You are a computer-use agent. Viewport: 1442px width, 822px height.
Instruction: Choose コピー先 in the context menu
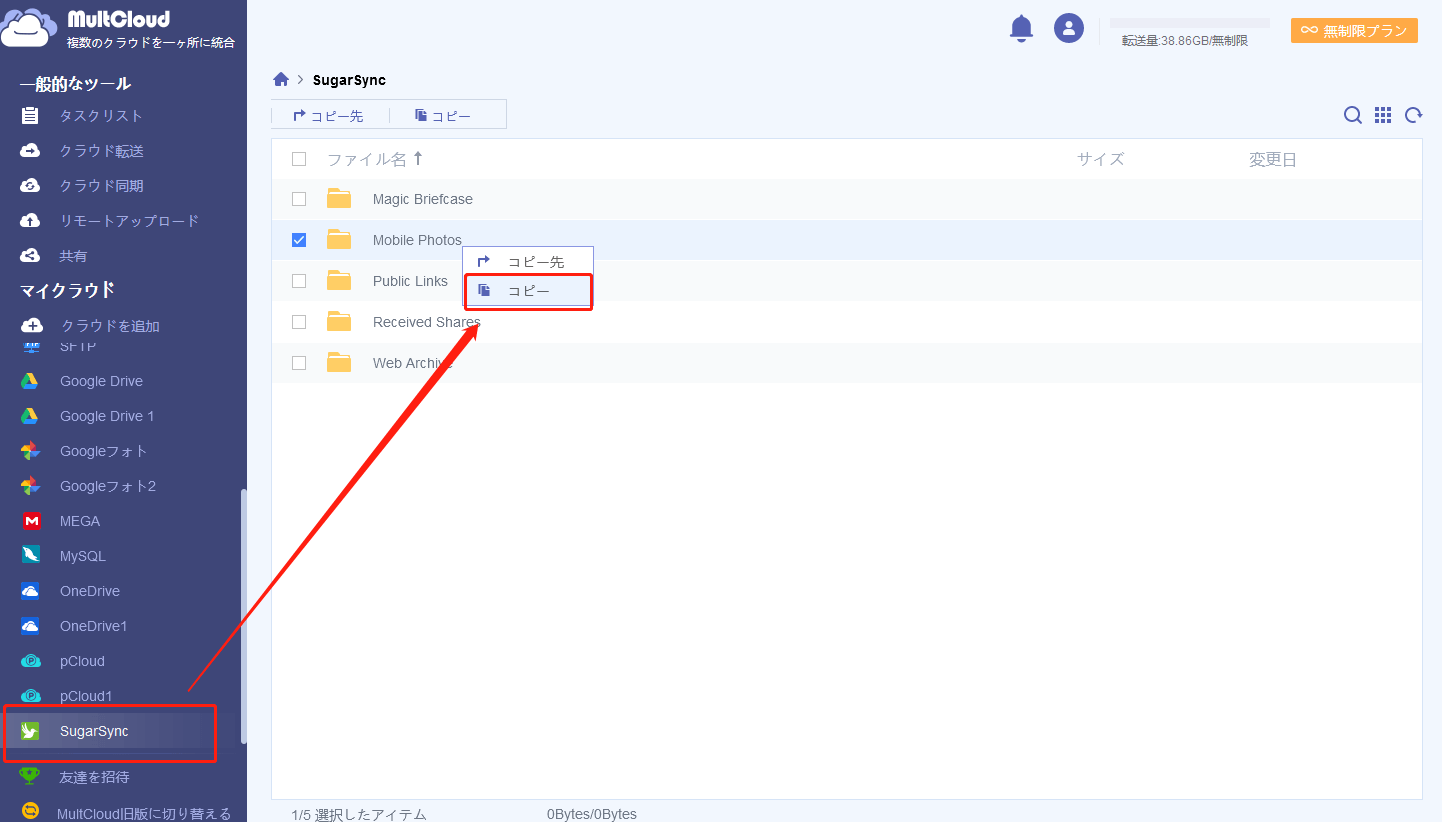[528, 261]
